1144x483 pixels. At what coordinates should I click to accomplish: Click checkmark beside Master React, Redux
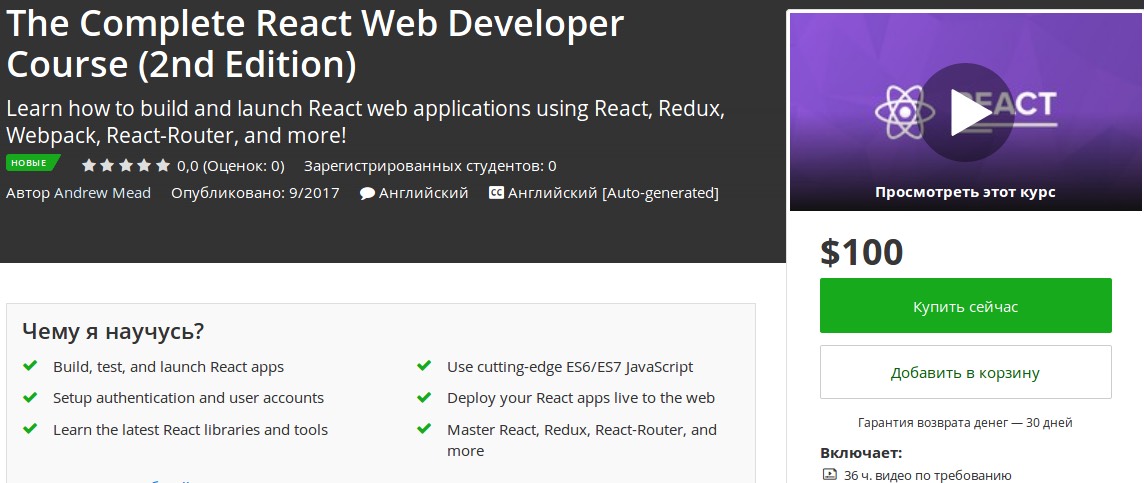[424, 429]
